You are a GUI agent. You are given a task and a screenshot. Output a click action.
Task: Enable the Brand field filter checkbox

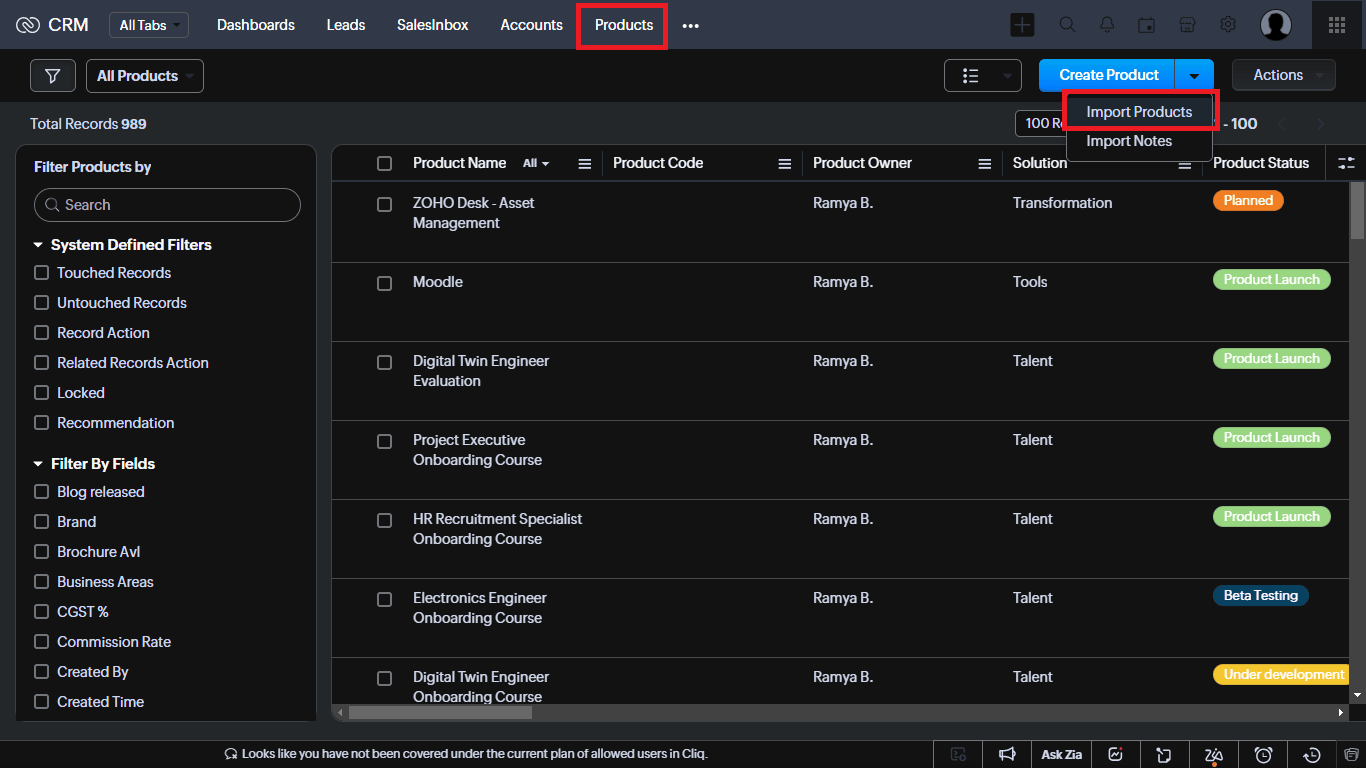tap(41, 521)
